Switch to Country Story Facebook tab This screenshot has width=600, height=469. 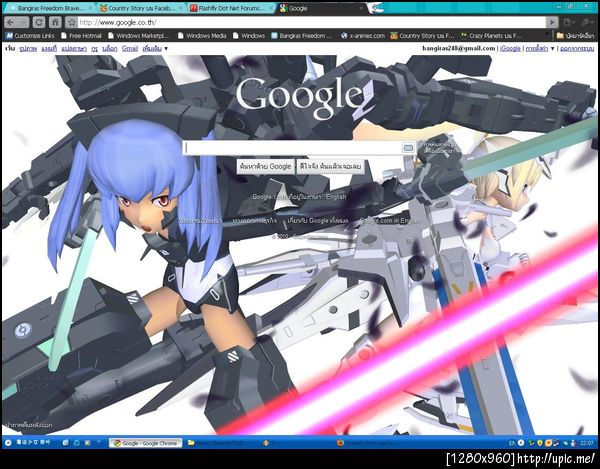pos(142,8)
